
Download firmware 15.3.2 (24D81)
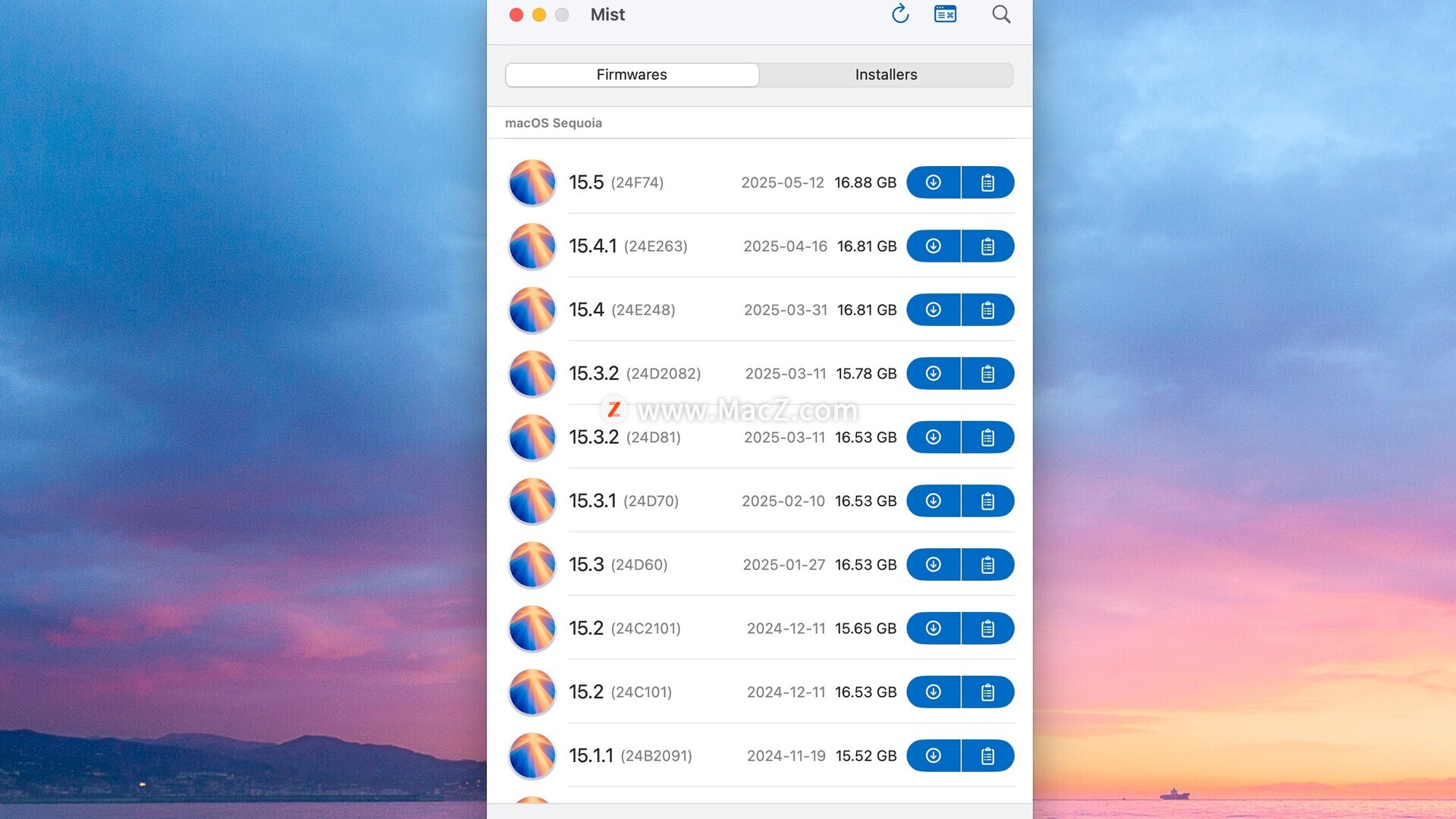click(x=934, y=437)
